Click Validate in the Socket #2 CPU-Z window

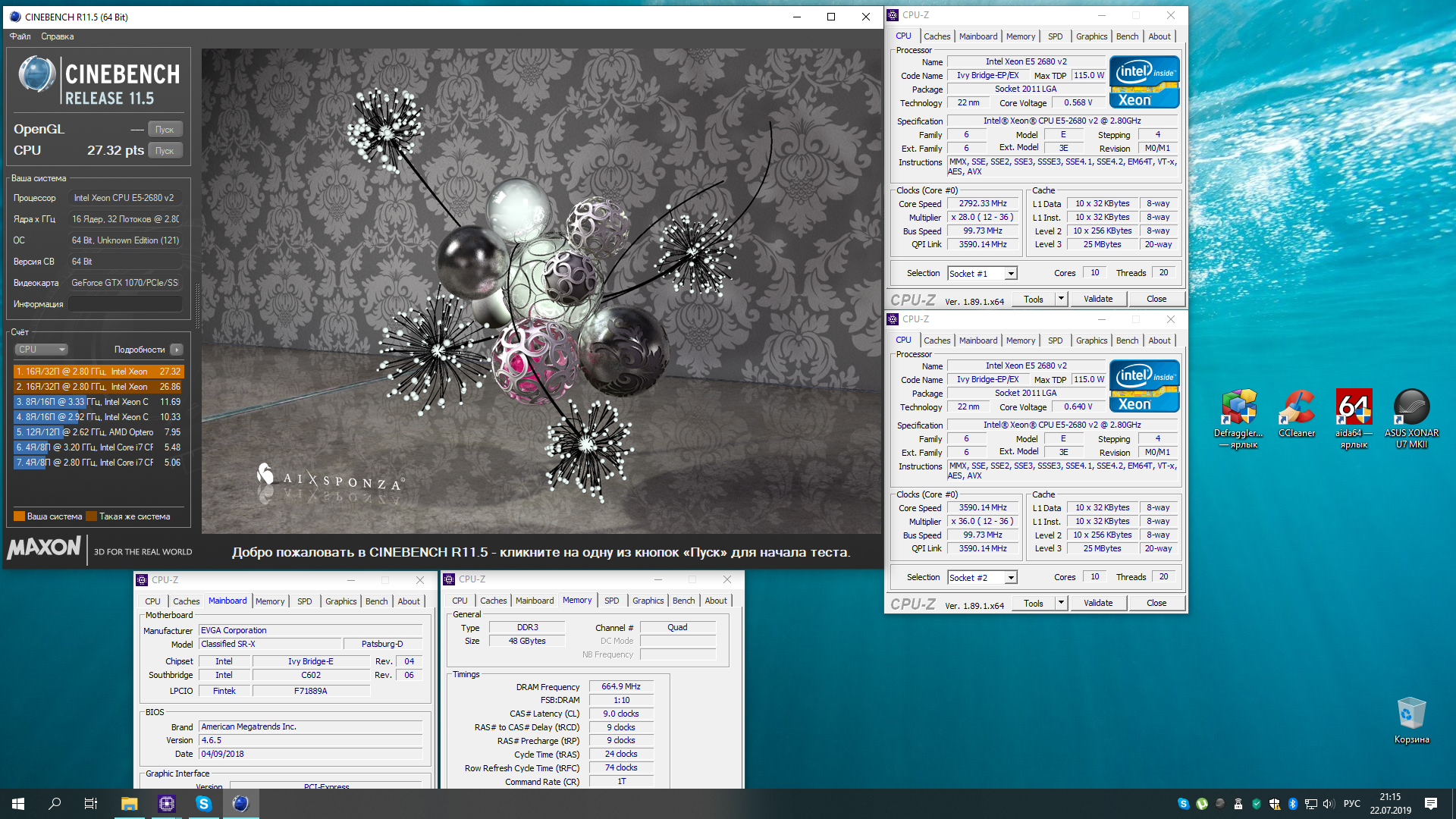1097,603
